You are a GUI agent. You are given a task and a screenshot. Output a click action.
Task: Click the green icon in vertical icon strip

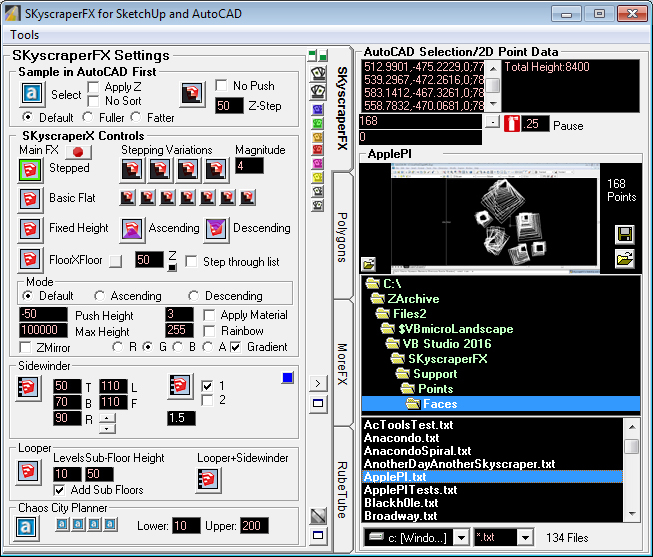[318, 123]
